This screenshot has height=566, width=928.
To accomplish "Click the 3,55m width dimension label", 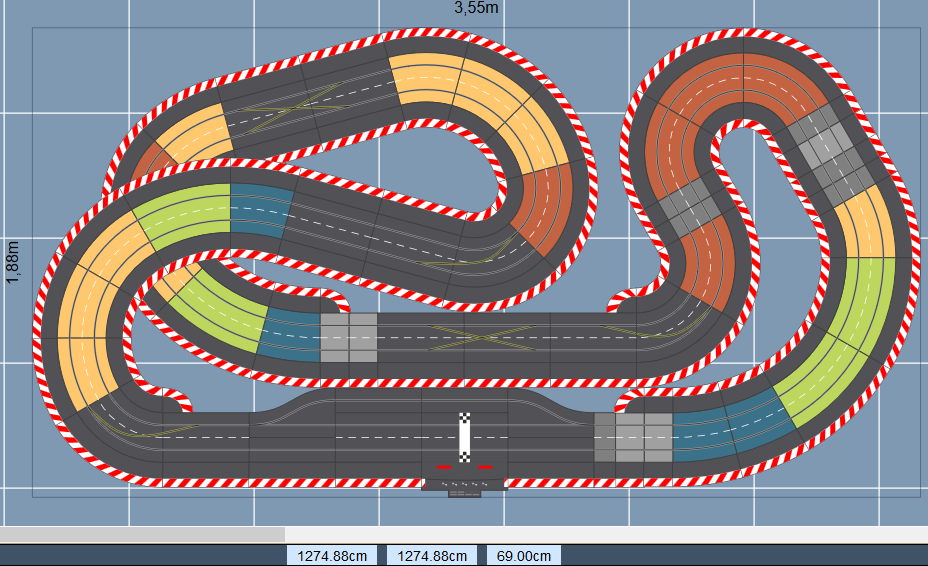I will [x=476, y=8].
